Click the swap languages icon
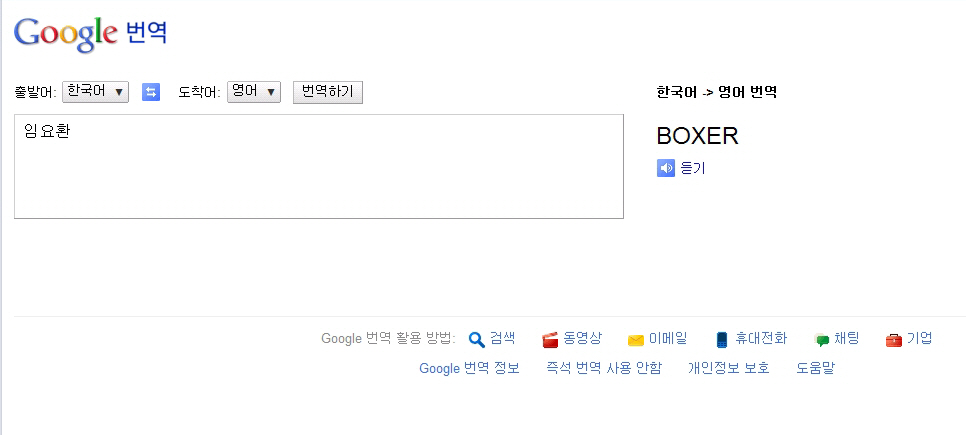 click(151, 92)
